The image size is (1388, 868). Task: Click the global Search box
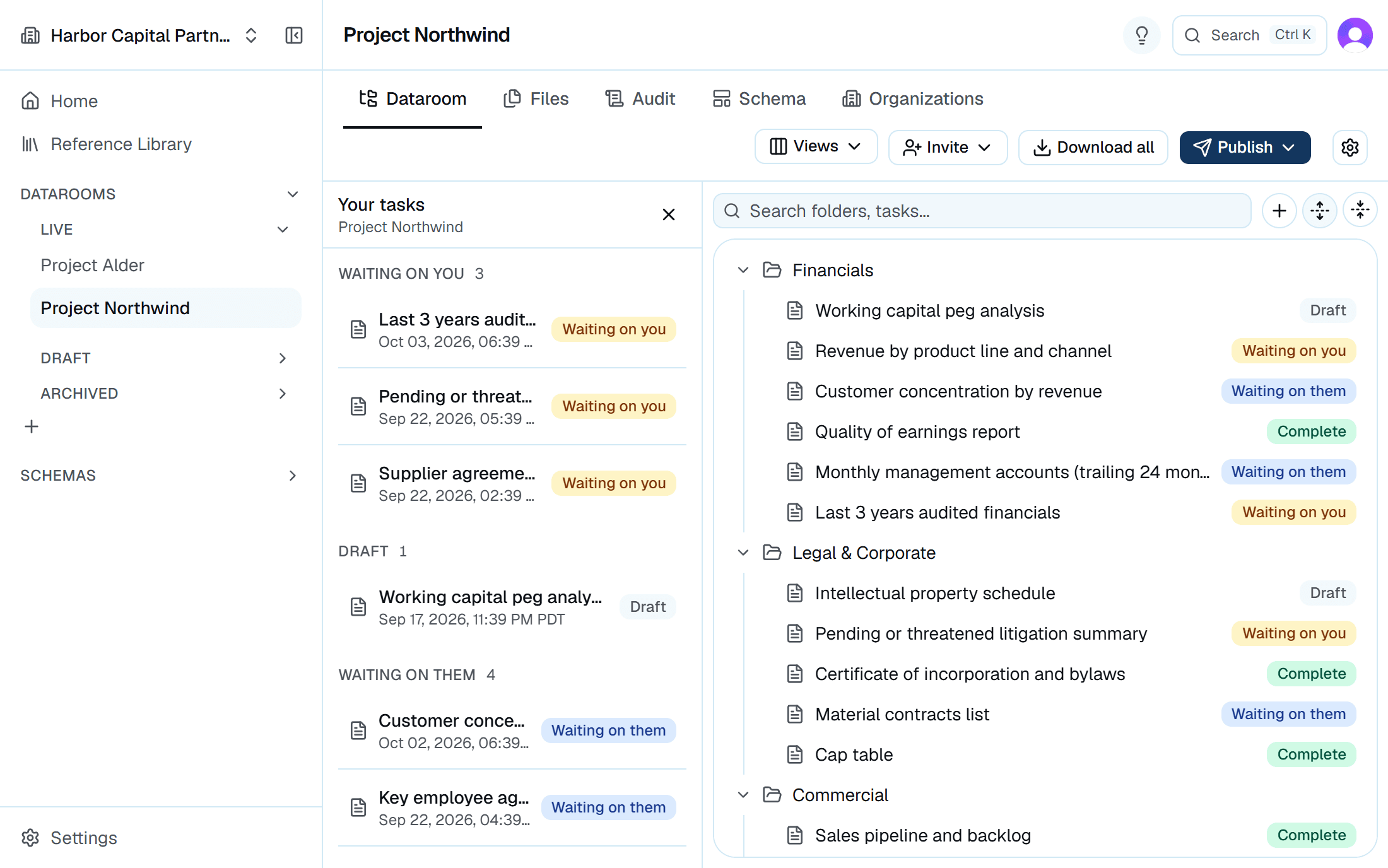(x=1249, y=35)
